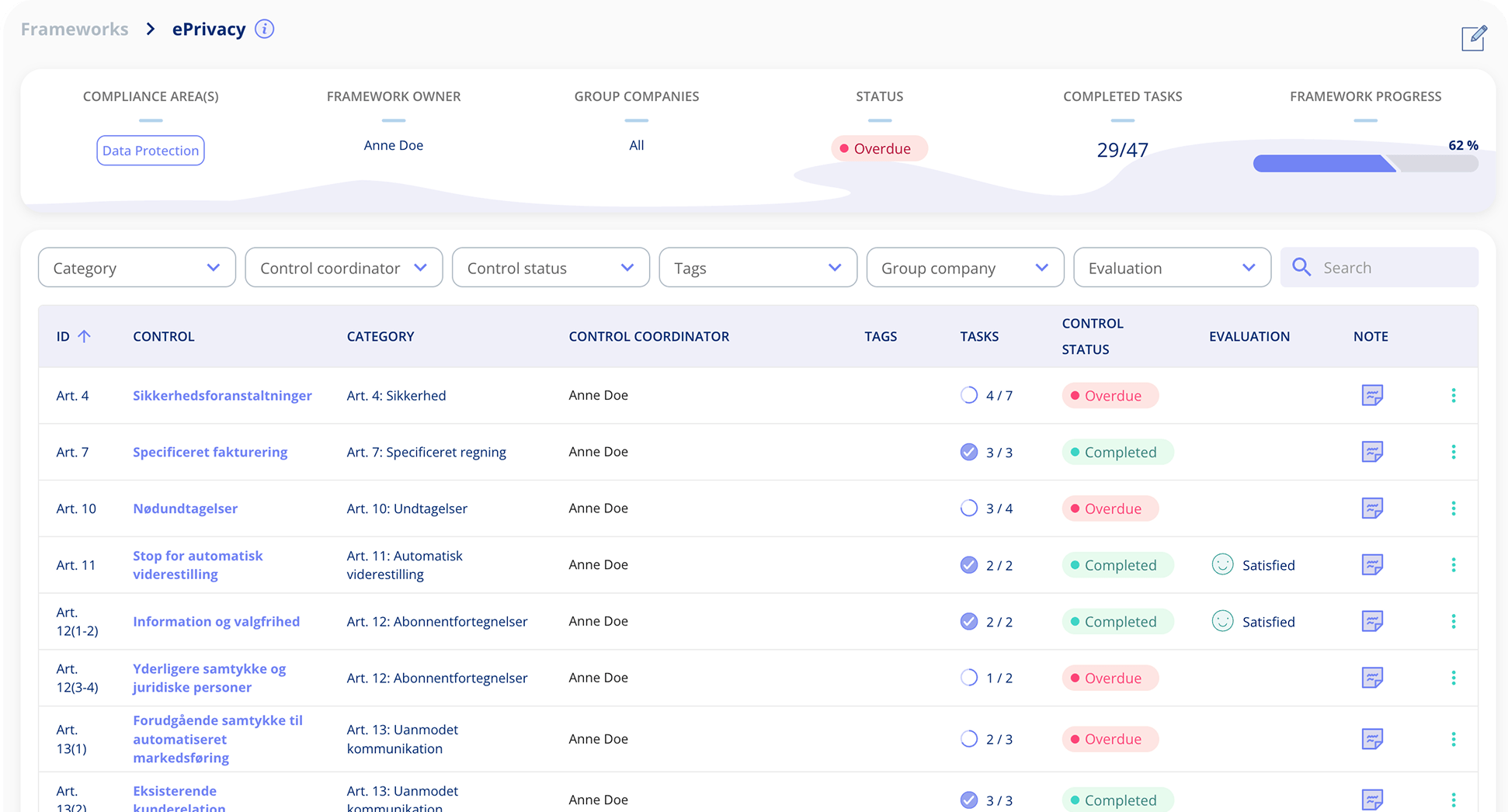Viewport: 1508px width, 812px height.
Task: Open note icon for Art. 11 row
Action: coord(1372,565)
